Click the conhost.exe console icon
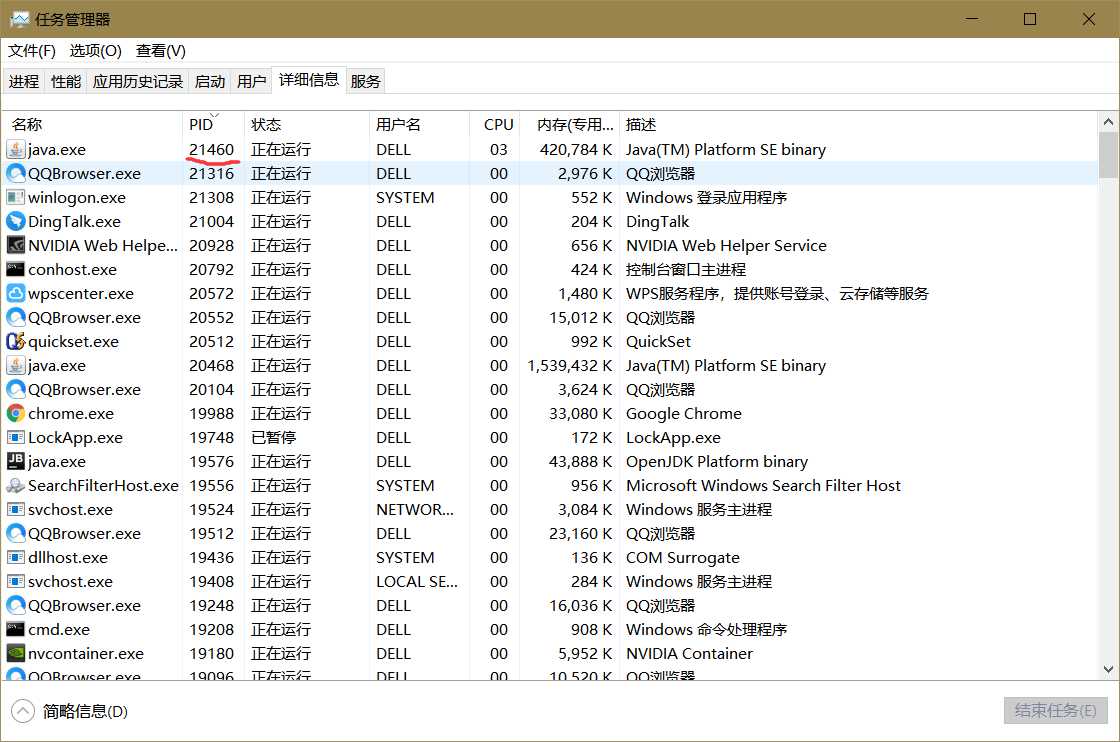 16,269
